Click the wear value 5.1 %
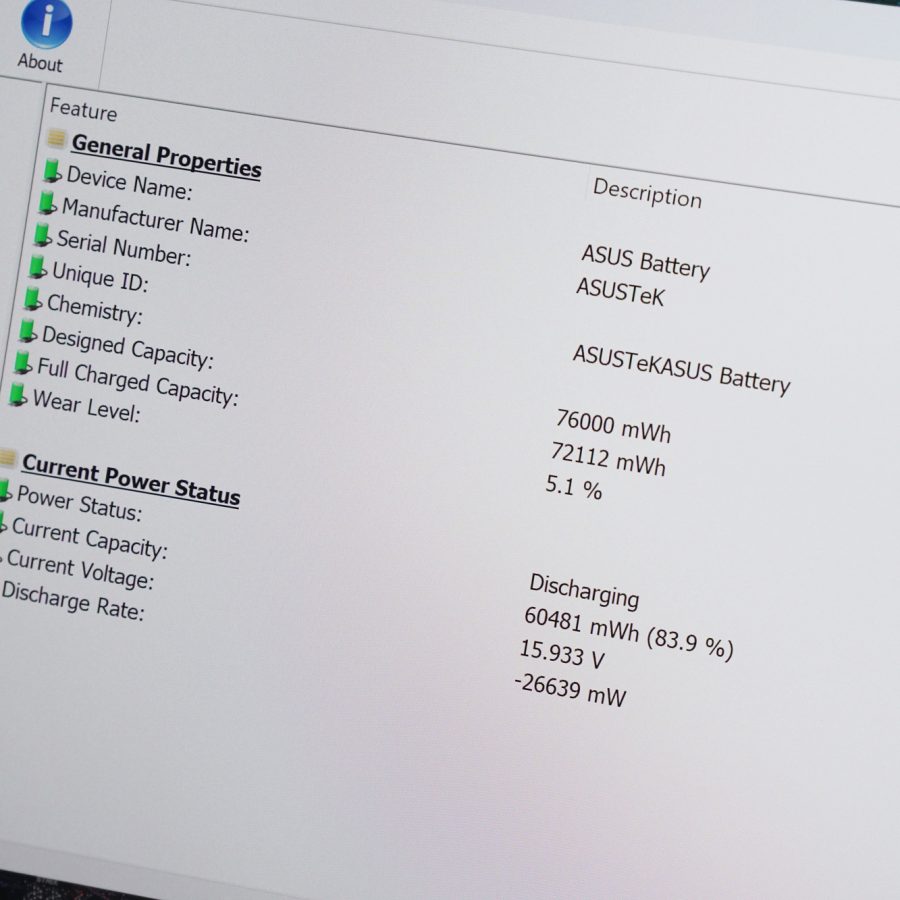Viewport: 900px width, 900px height. [573, 488]
